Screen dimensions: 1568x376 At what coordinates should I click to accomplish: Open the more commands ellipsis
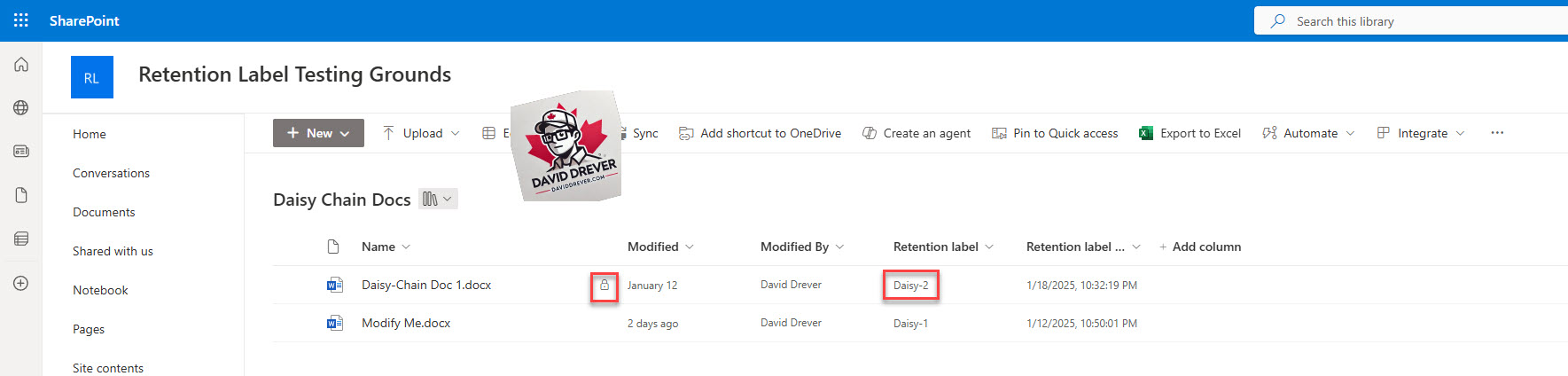tap(1497, 133)
